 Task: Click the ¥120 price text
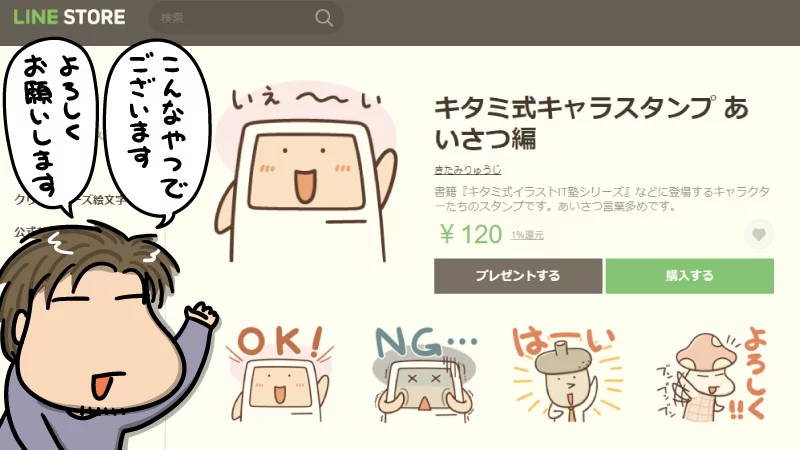pyautogui.click(x=471, y=234)
